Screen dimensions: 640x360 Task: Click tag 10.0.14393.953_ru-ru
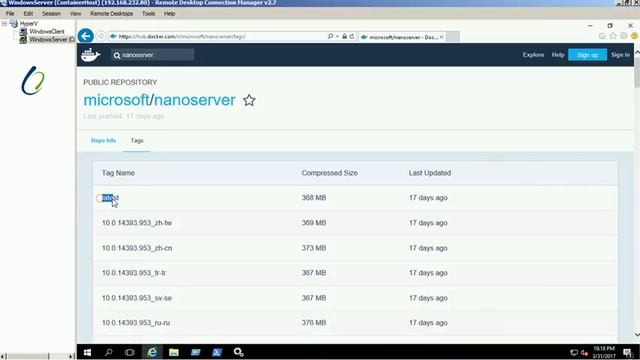pos(136,323)
